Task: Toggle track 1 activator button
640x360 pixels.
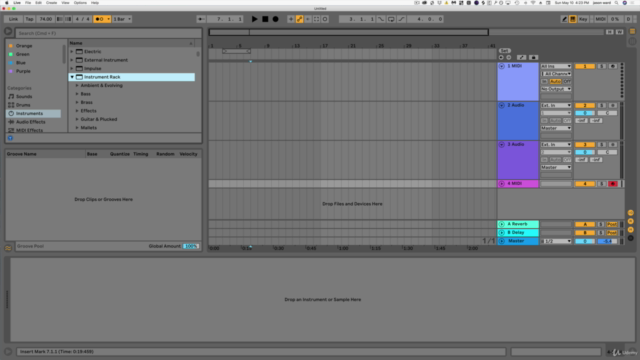Action: click(x=585, y=66)
